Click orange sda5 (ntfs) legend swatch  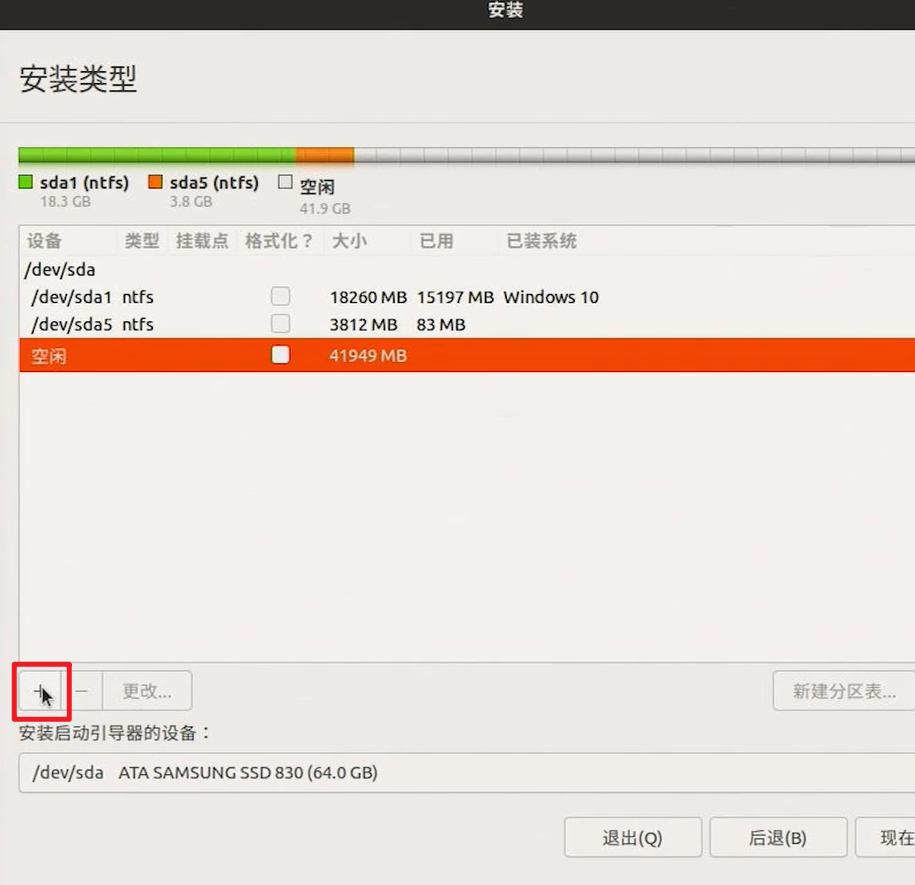click(155, 182)
